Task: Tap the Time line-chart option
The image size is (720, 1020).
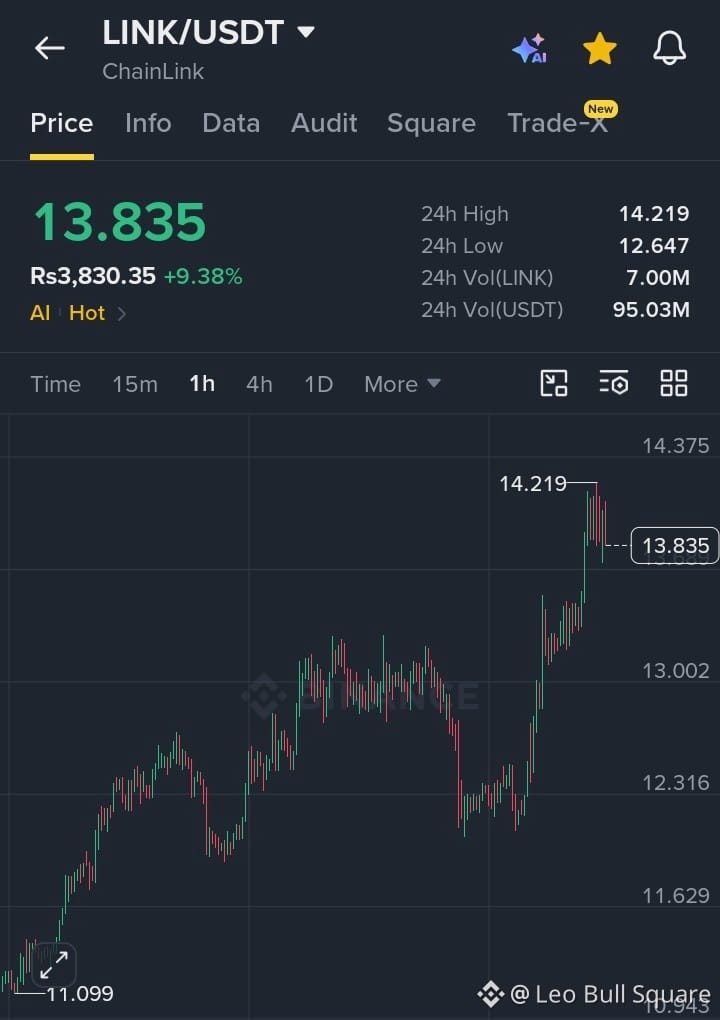Action: [x=55, y=384]
